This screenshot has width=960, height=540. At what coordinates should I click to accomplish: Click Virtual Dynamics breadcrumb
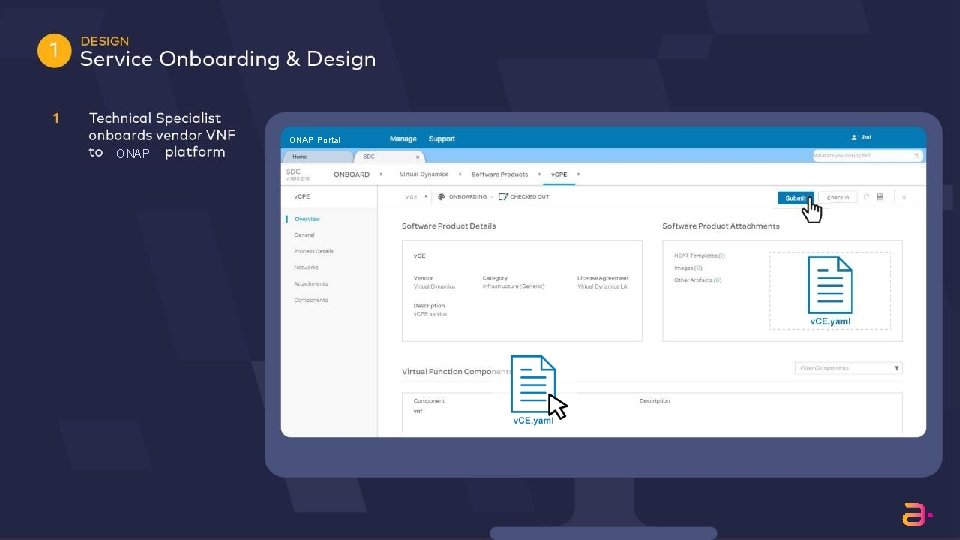pos(424,174)
